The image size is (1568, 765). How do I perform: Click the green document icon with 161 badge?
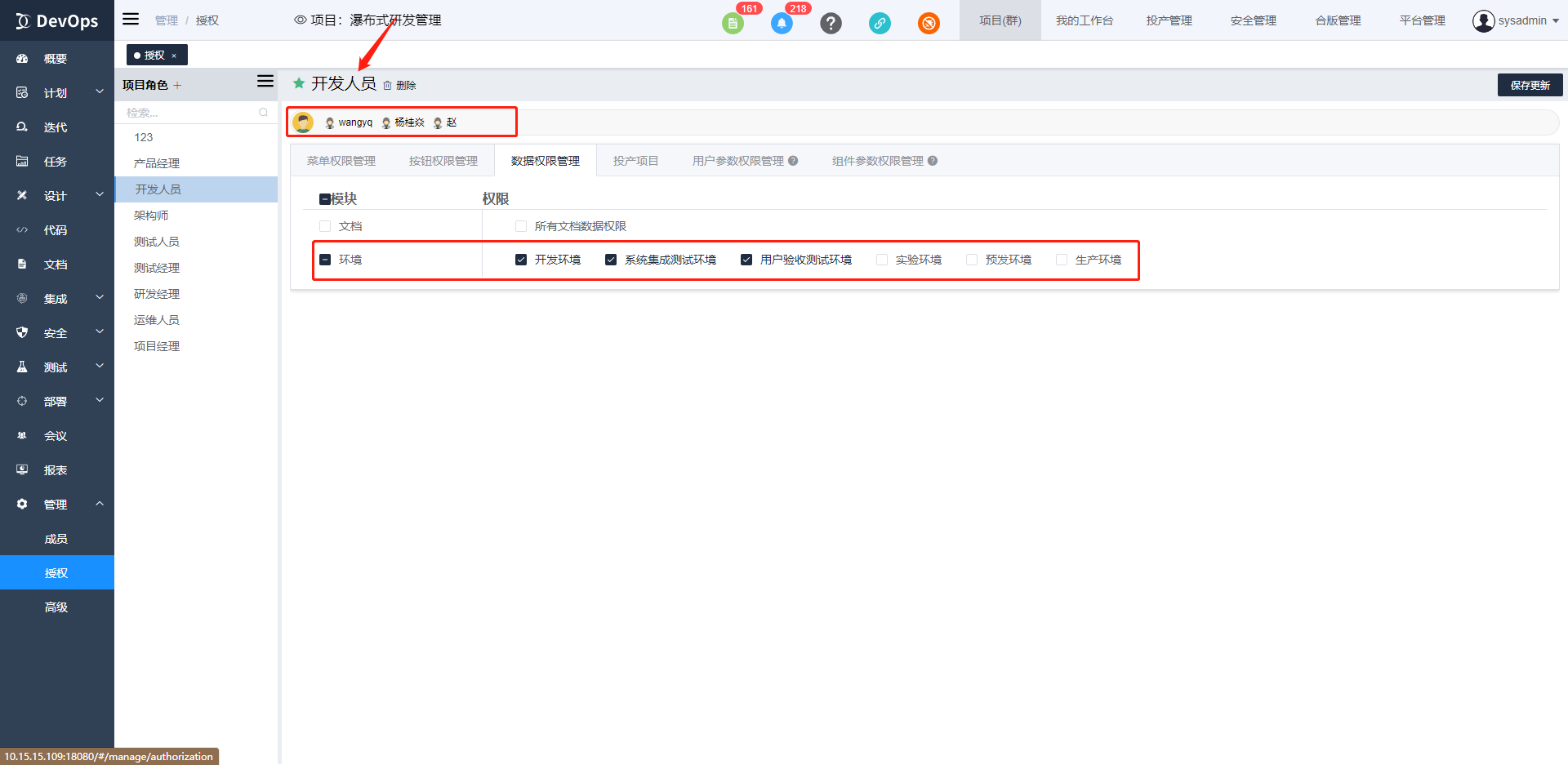pos(733,24)
